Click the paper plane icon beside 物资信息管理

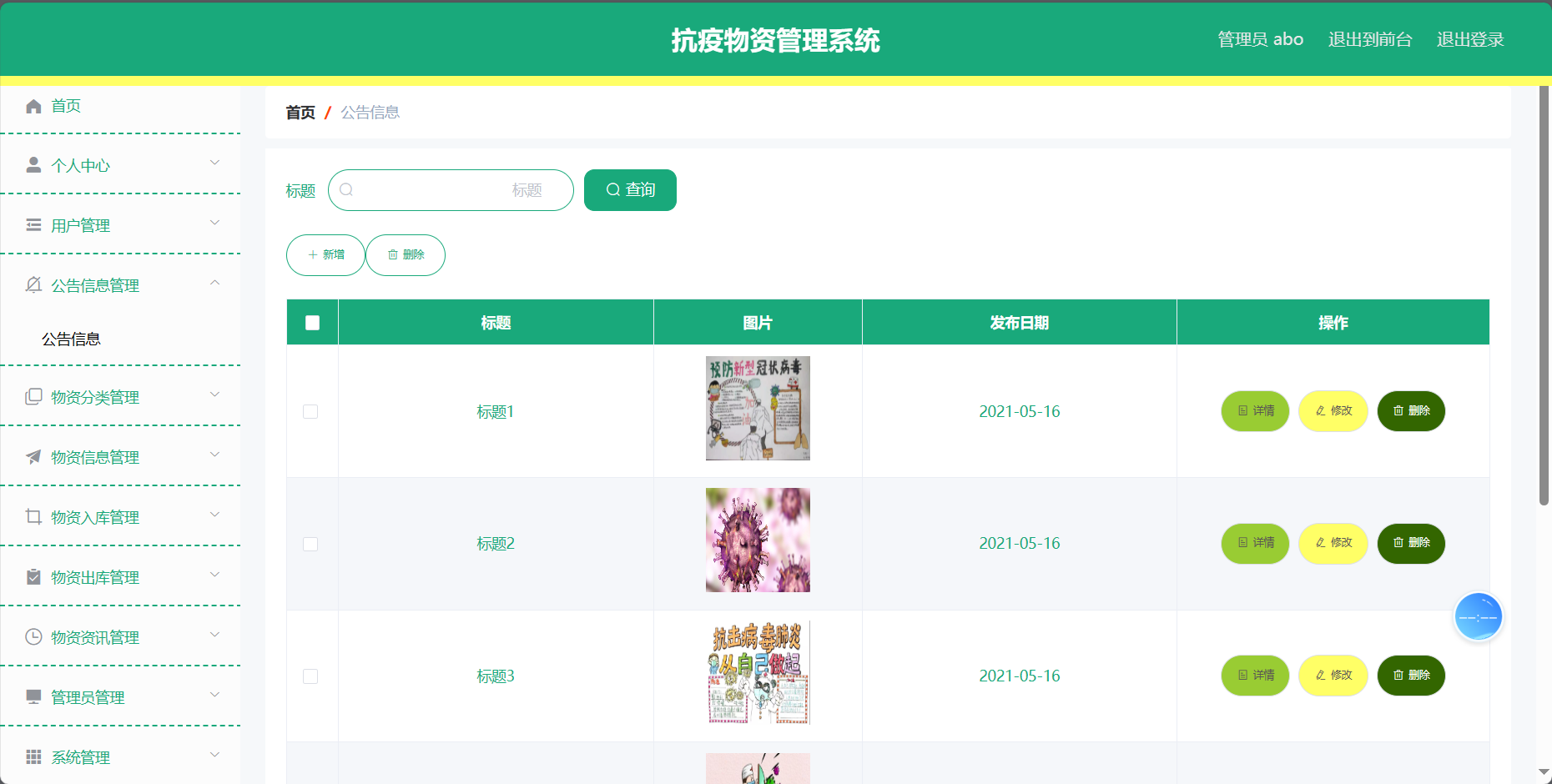[33, 457]
